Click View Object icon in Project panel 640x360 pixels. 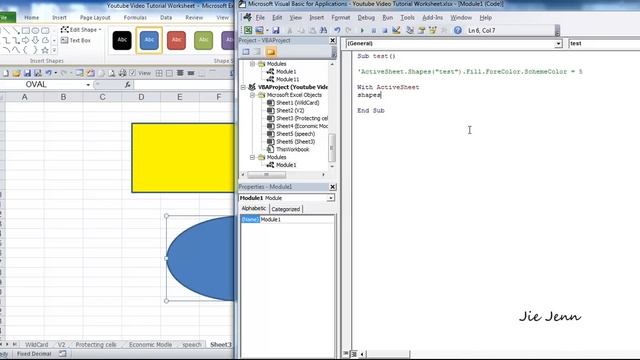[x=257, y=52]
